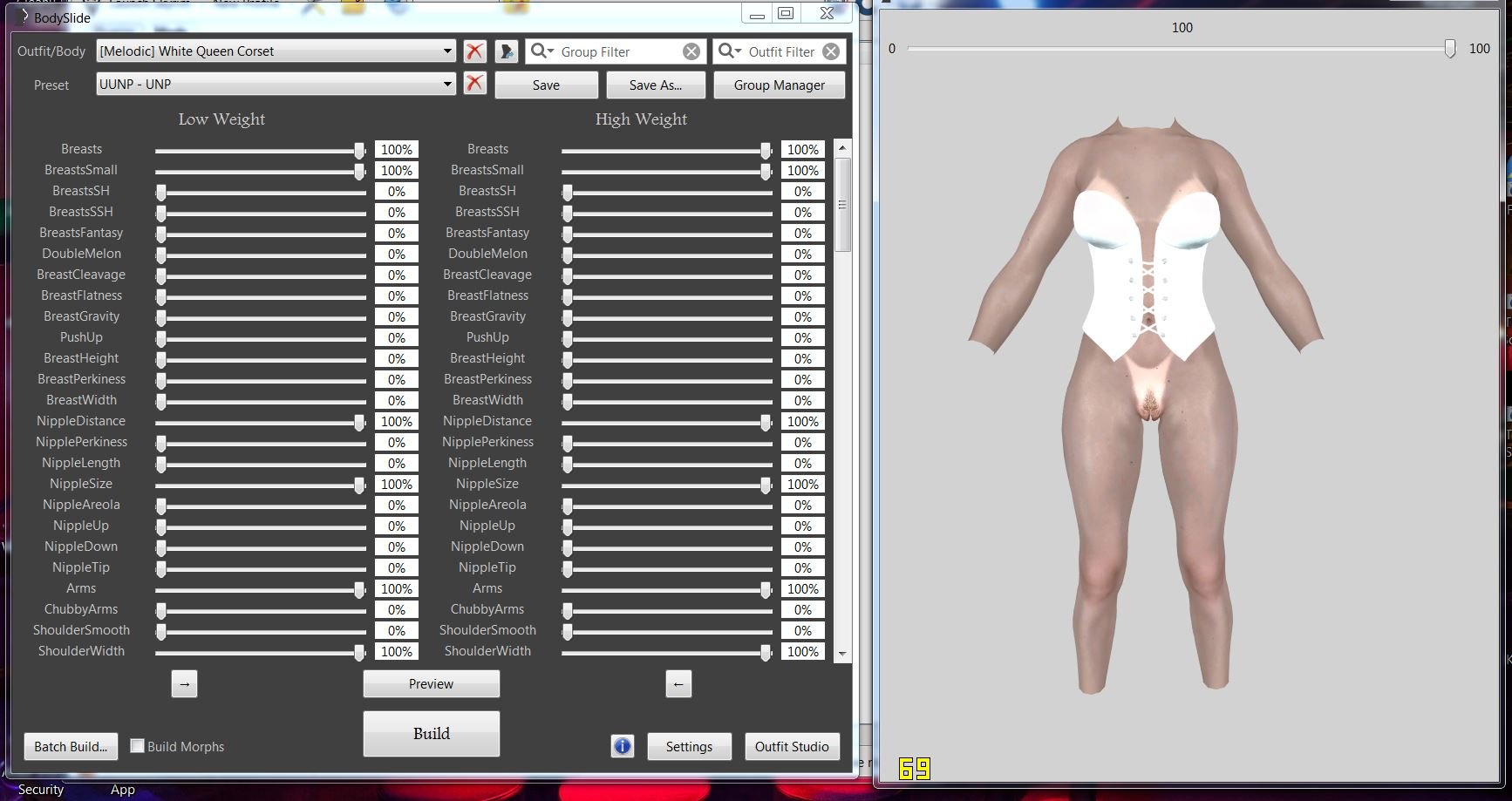The height and width of the screenshot is (801, 1512).
Task: Clear the Outfit Filter search field
Action: pos(831,51)
